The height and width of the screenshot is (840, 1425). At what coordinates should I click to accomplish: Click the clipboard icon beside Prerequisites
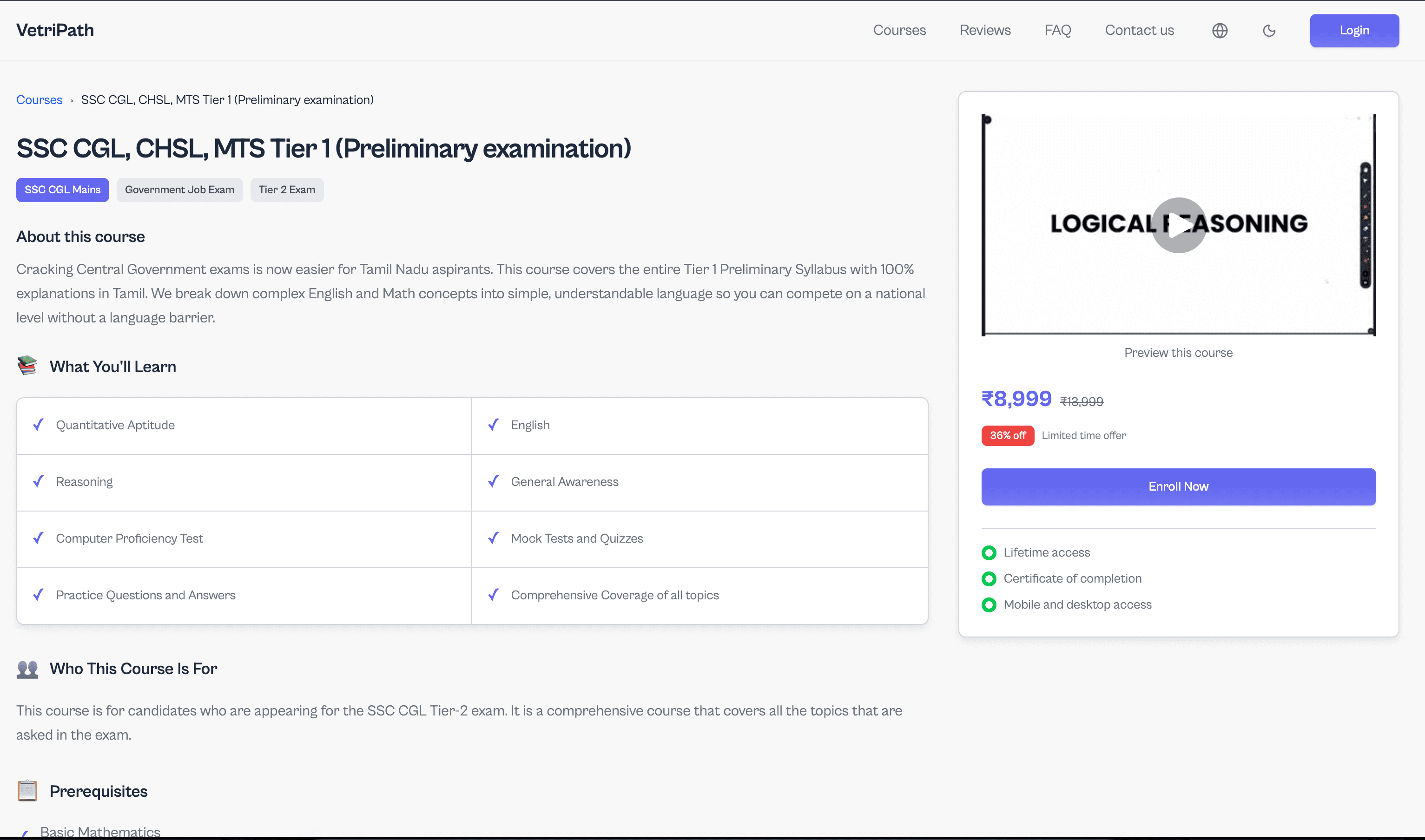(27, 791)
